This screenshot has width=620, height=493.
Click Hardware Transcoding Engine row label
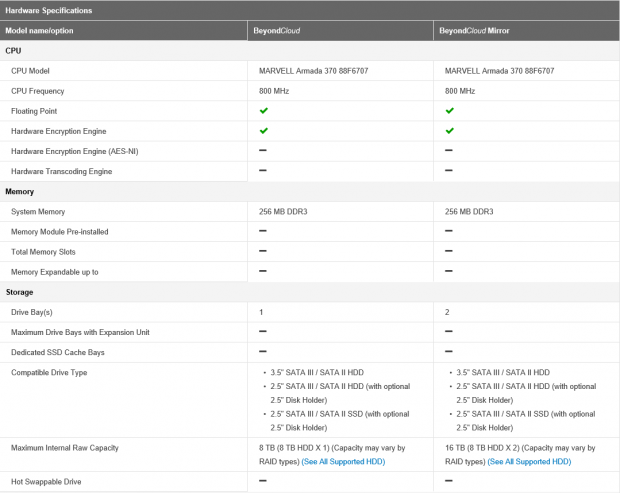[62, 172]
